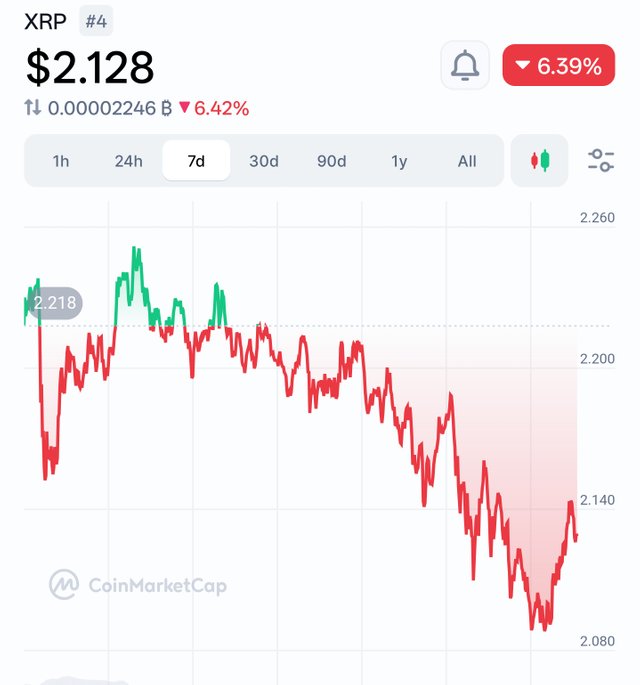The width and height of the screenshot is (640, 685).
Task: Select the 1h timeframe tab
Action: tap(61, 160)
